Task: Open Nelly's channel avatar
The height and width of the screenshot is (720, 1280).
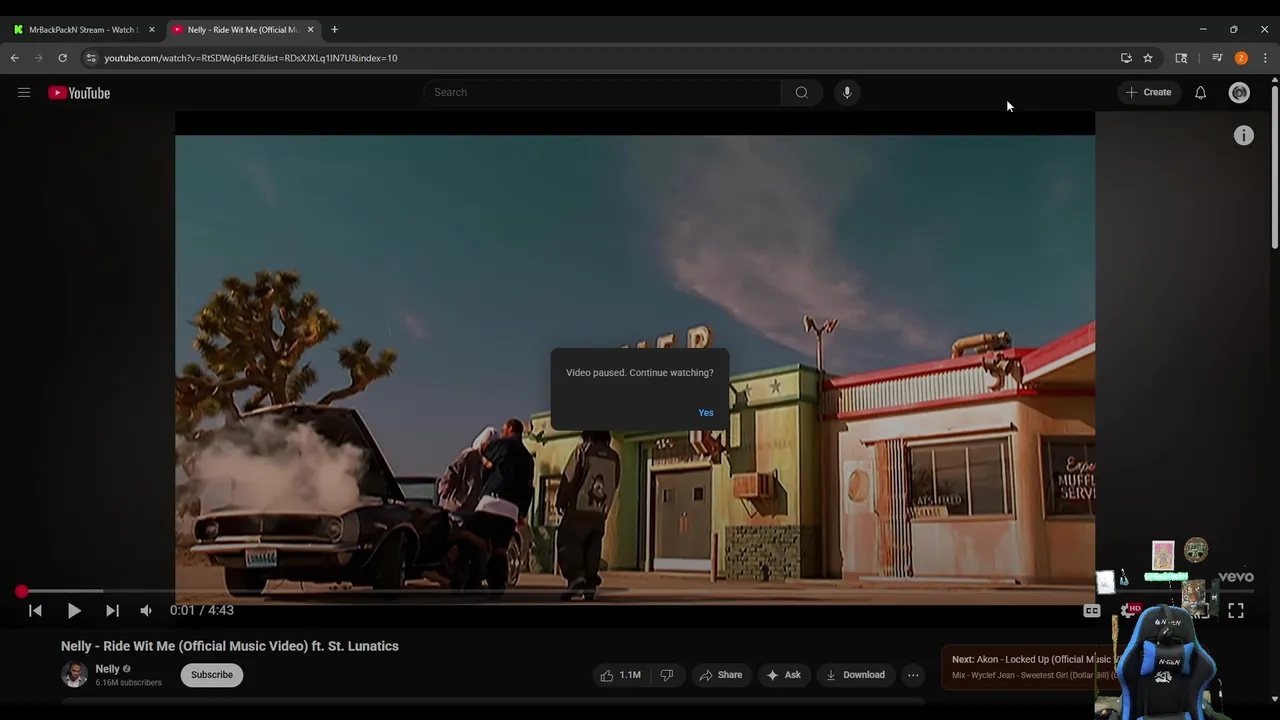Action: 74,675
